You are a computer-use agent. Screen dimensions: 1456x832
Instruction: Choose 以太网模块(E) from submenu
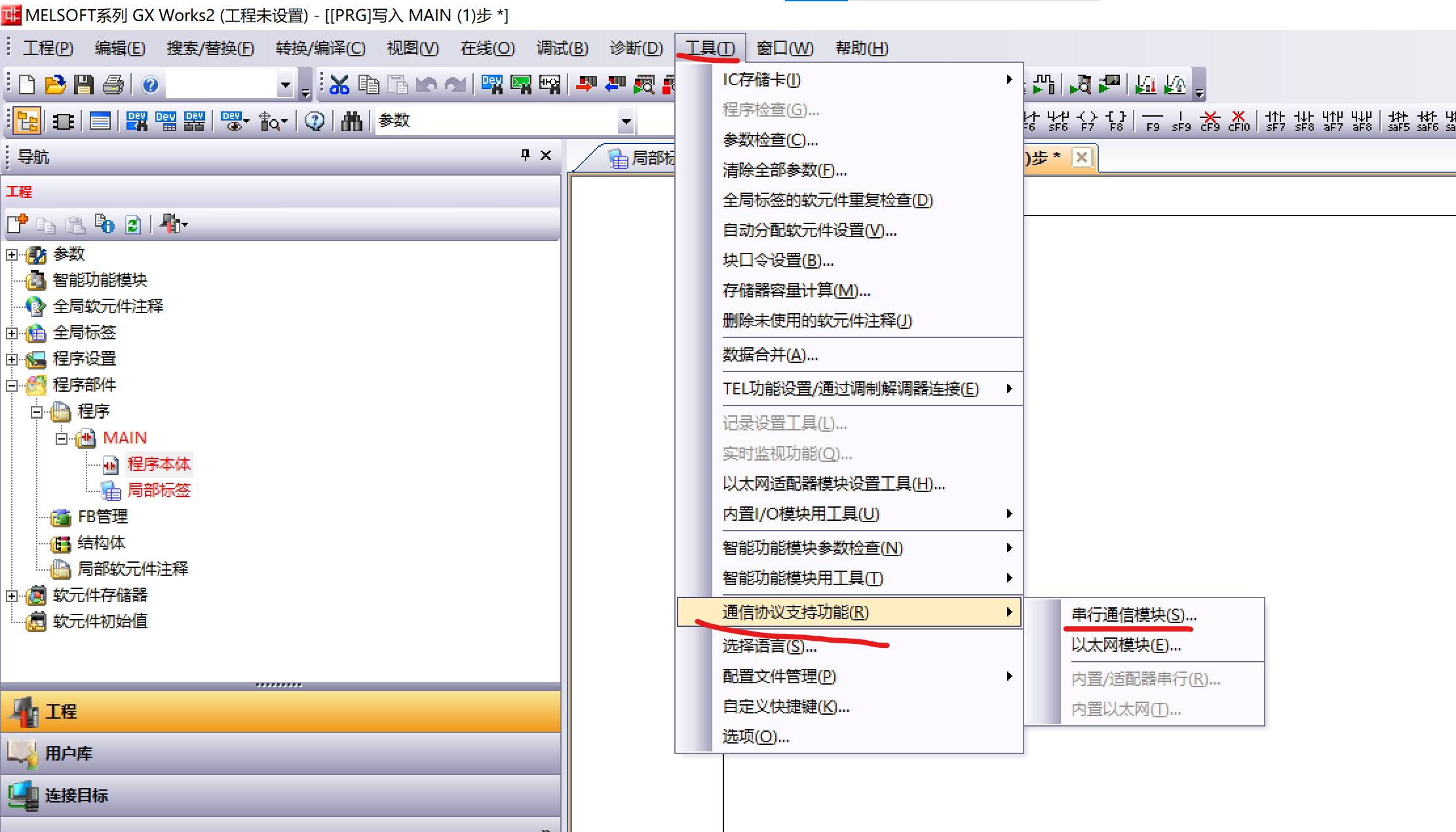click(x=1126, y=645)
